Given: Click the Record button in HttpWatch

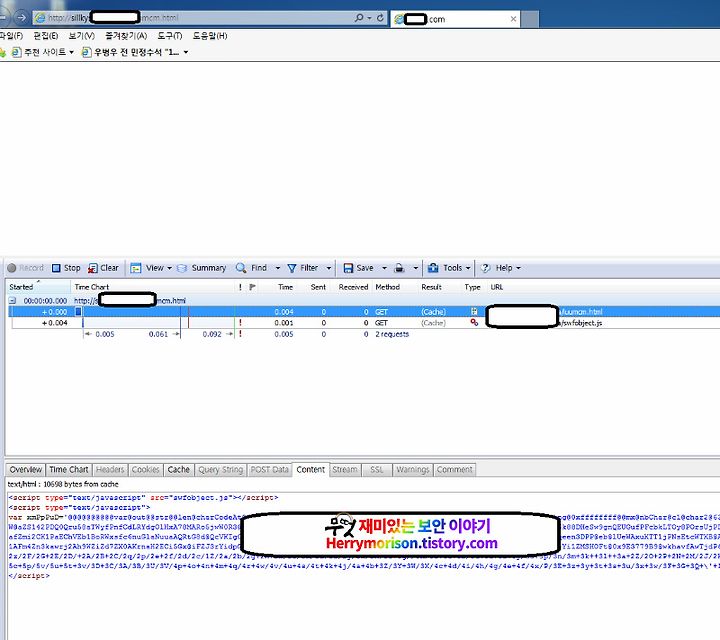Looking at the screenshot, I should tap(25, 268).
